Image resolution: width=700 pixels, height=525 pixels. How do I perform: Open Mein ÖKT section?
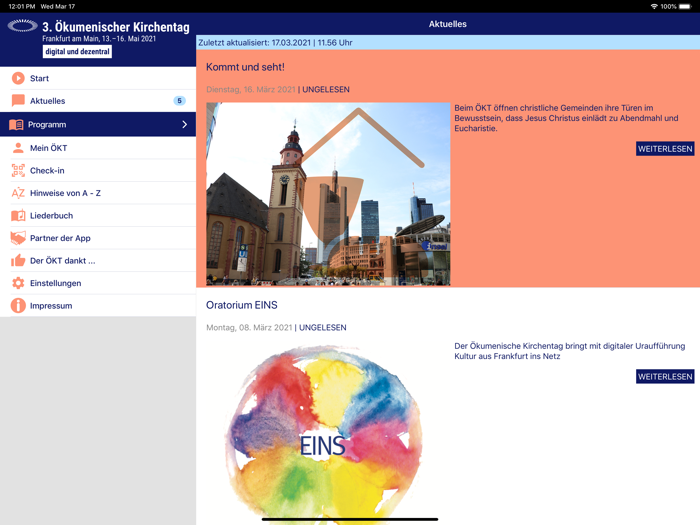98,148
